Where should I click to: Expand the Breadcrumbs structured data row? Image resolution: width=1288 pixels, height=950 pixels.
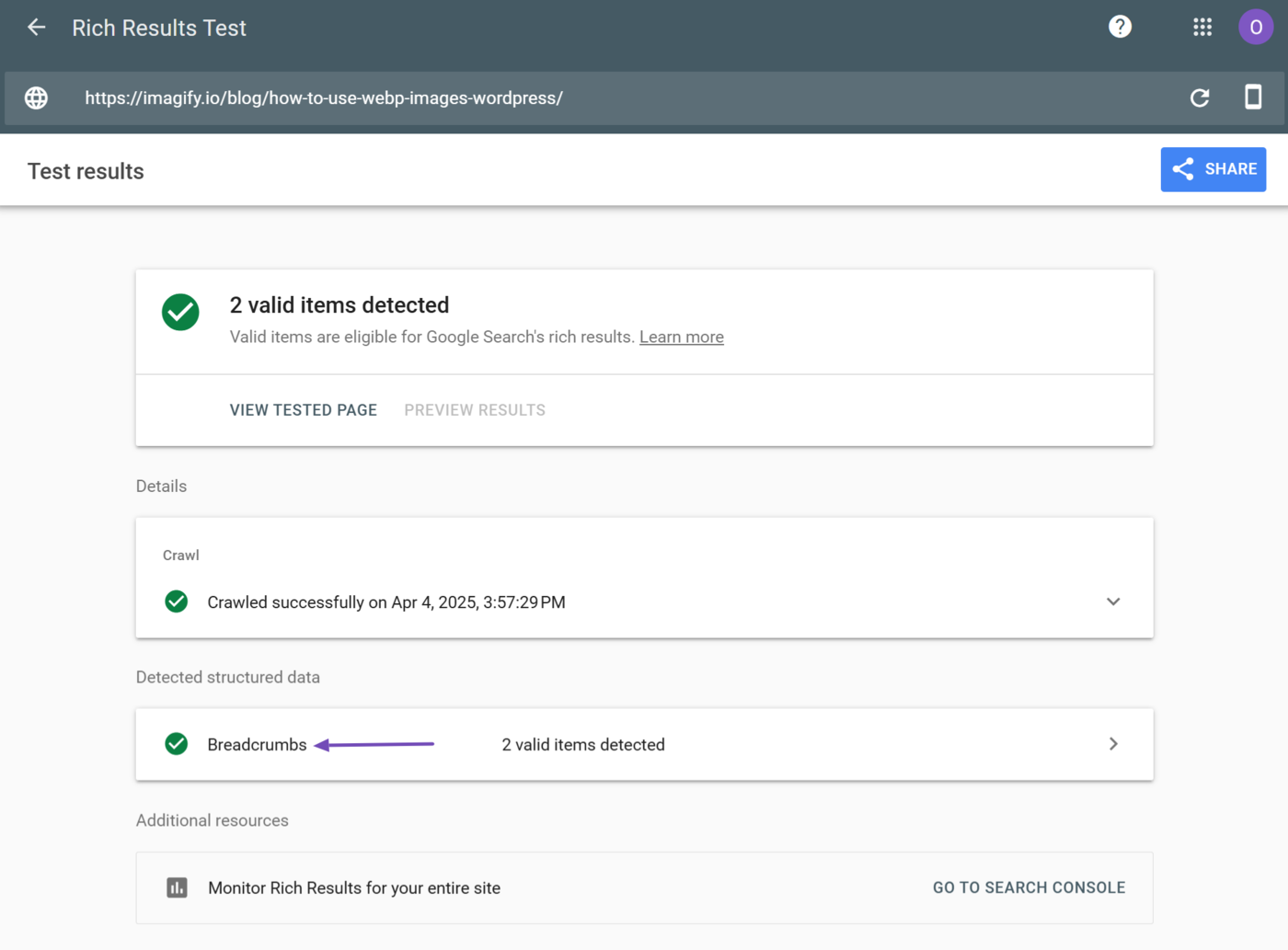(582, 745)
